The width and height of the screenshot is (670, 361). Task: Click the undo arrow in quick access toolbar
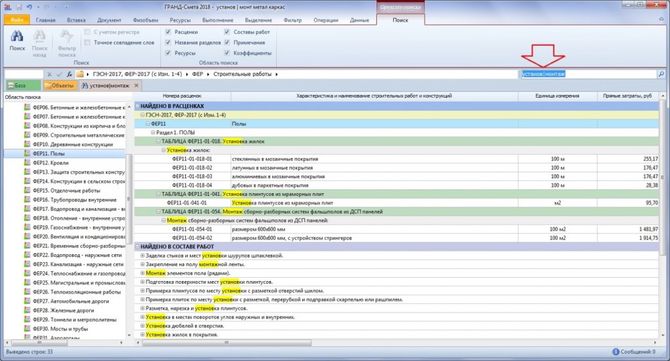coord(29,7)
